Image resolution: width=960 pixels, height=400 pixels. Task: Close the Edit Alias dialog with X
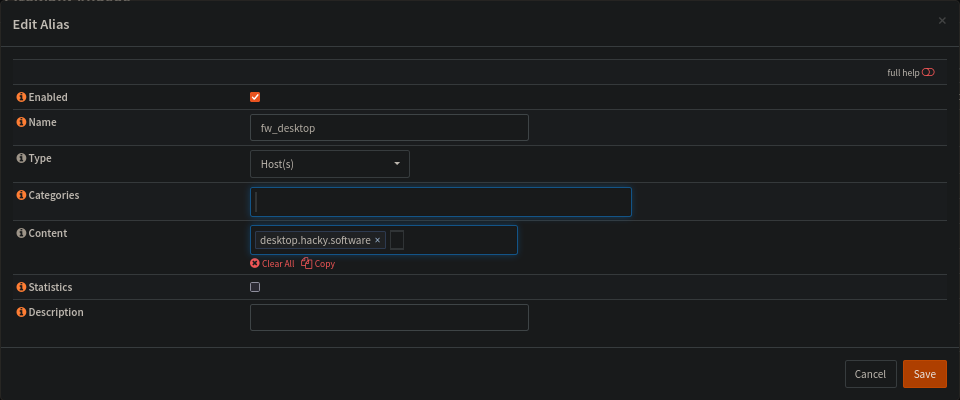pyautogui.click(x=941, y=20)
